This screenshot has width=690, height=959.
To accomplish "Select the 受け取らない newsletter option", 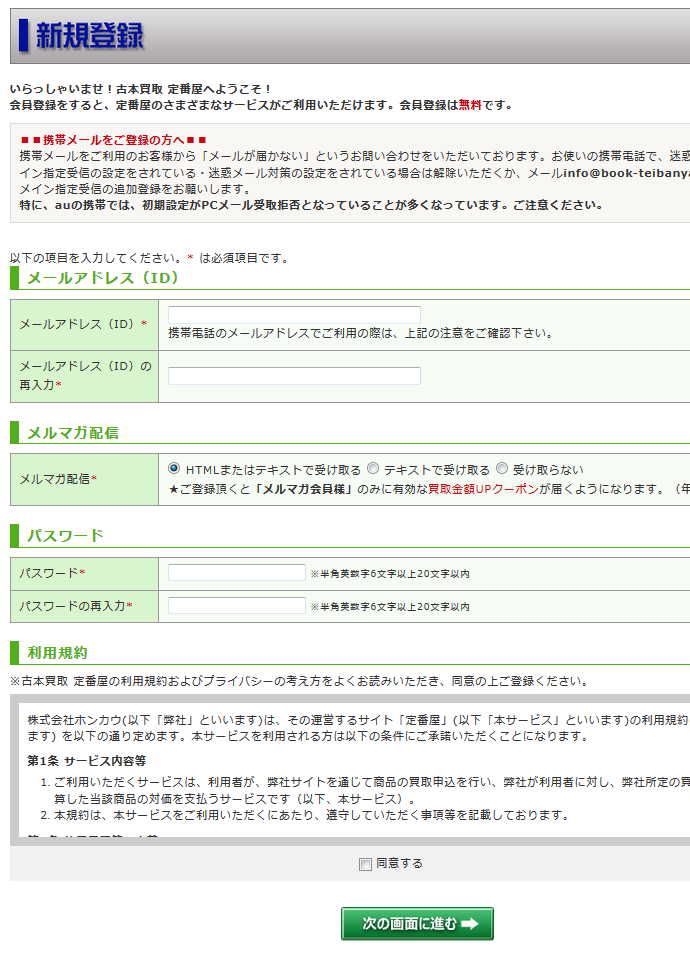I will click(x=502, y=469).
